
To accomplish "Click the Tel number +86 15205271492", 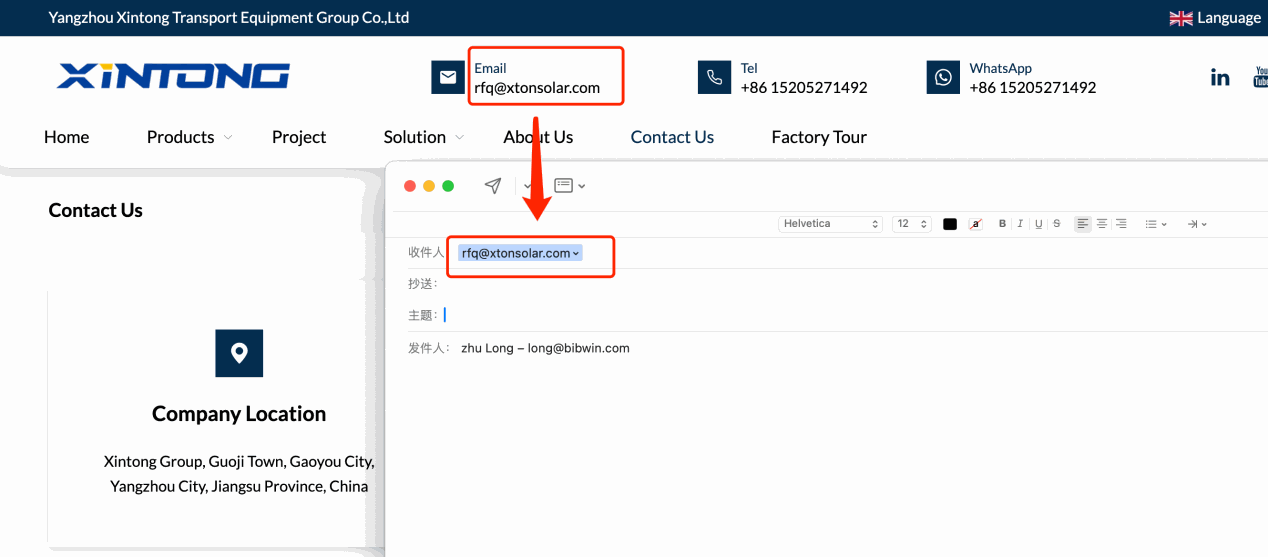I will point(804,87).
